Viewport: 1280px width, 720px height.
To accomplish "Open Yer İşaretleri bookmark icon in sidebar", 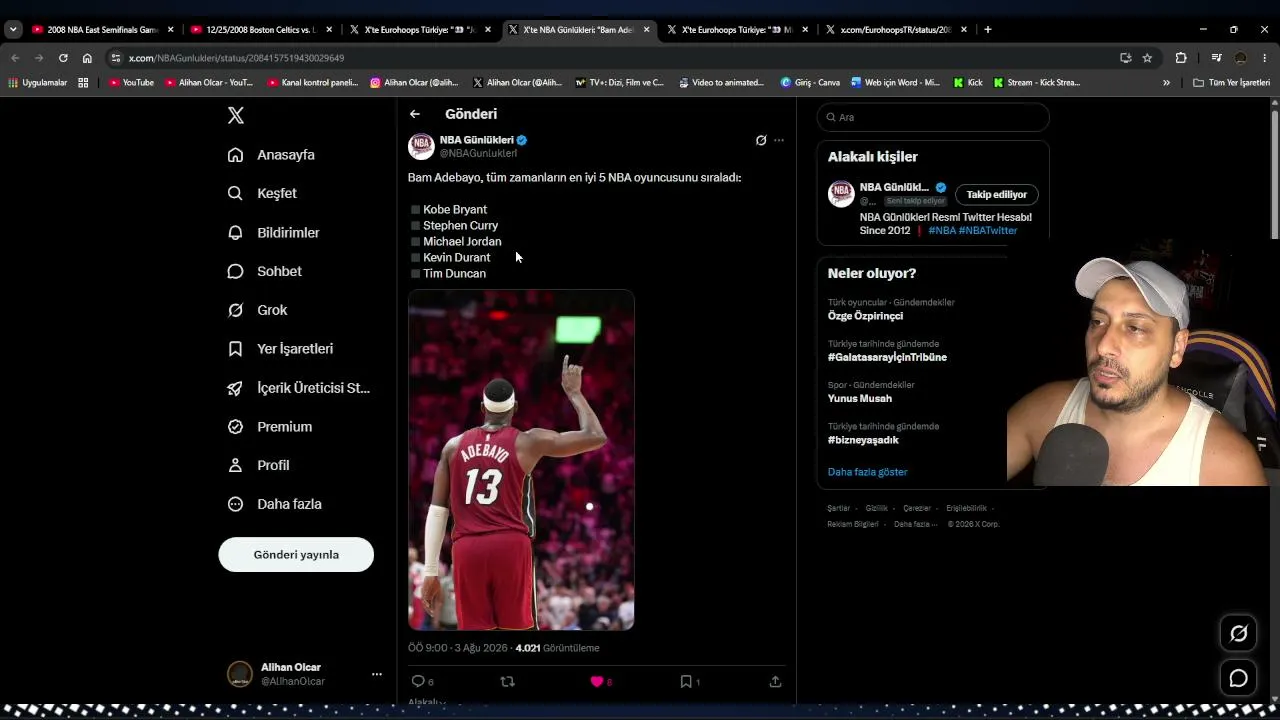I will (235, 349).
